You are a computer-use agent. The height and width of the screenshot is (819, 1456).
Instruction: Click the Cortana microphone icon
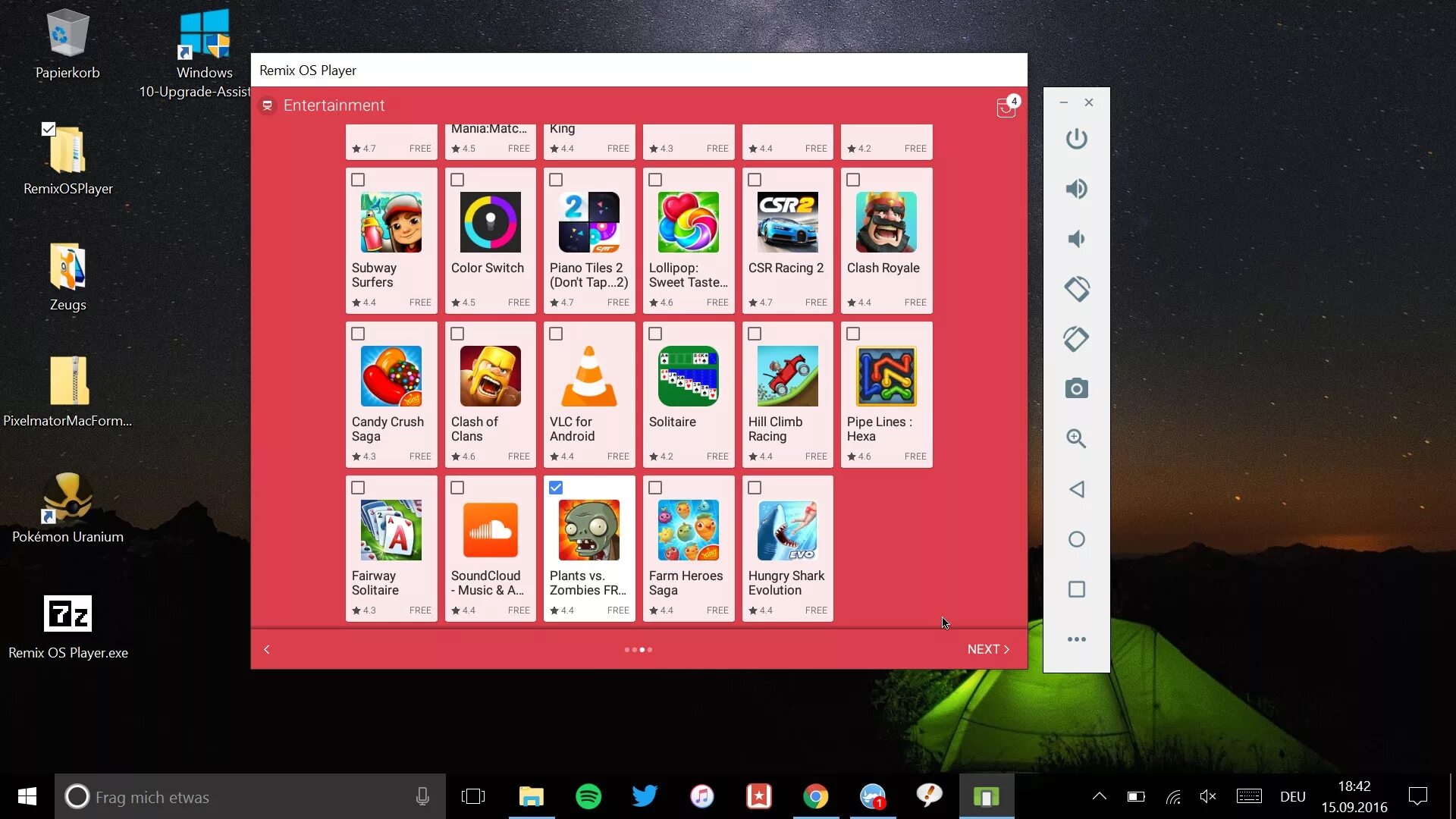(422, 796)
